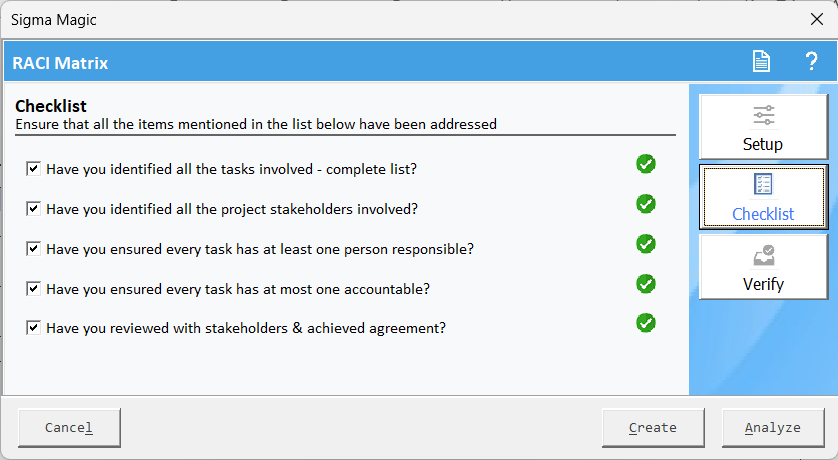Open the document notes icon in header
This screenshot has height=460, width=838.
click(761, 61)
